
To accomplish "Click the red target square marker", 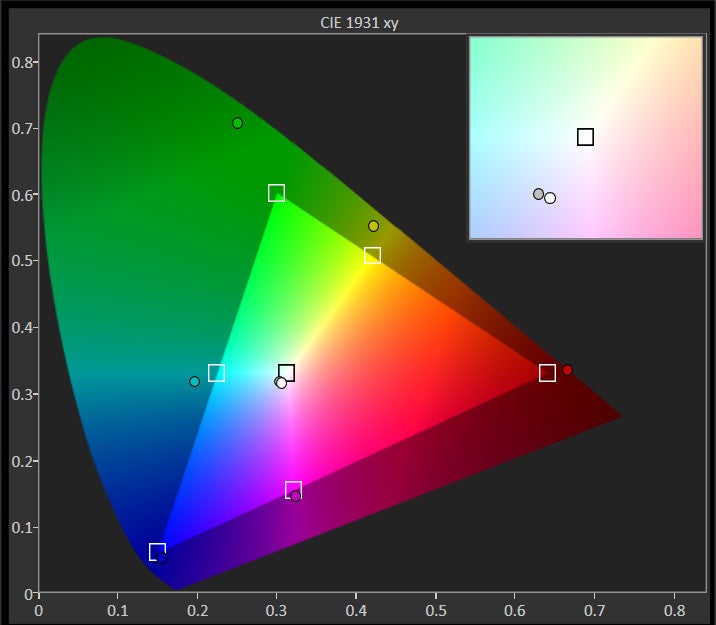I will tap(547, 373).
